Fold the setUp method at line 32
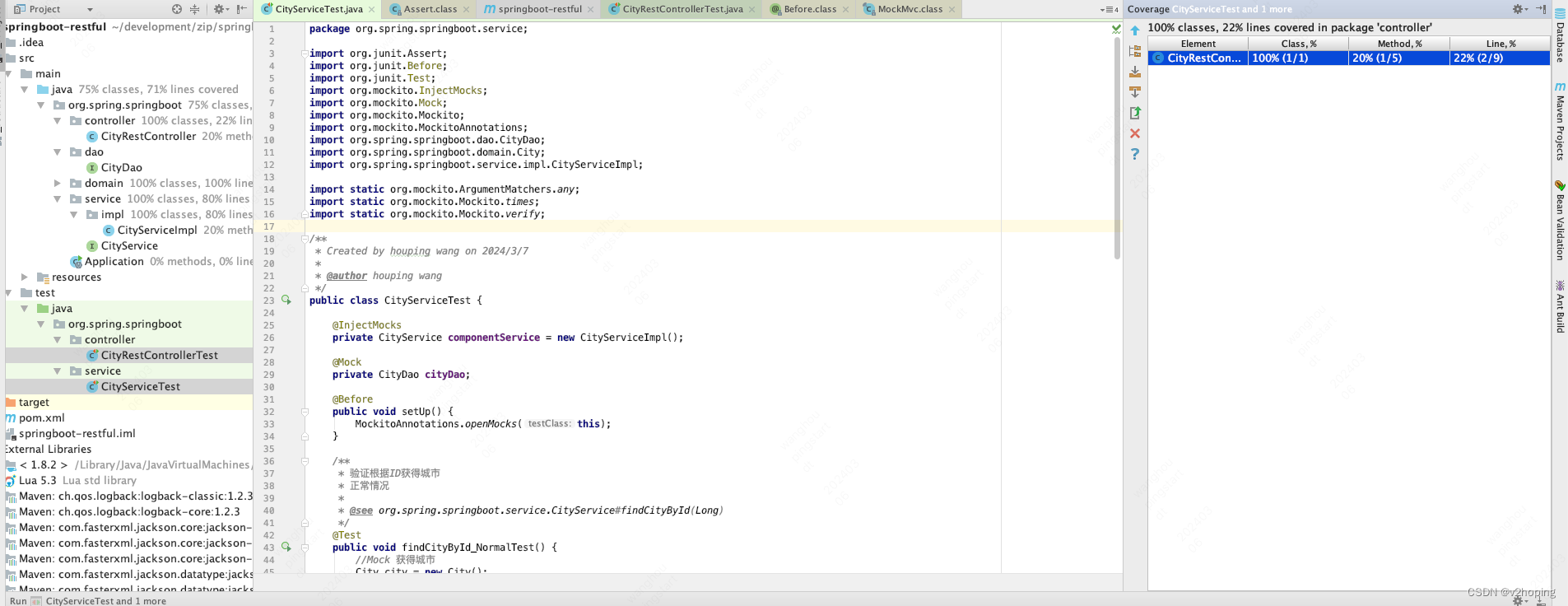This screenshot has width=1568, height=606. tap(305, 412)
